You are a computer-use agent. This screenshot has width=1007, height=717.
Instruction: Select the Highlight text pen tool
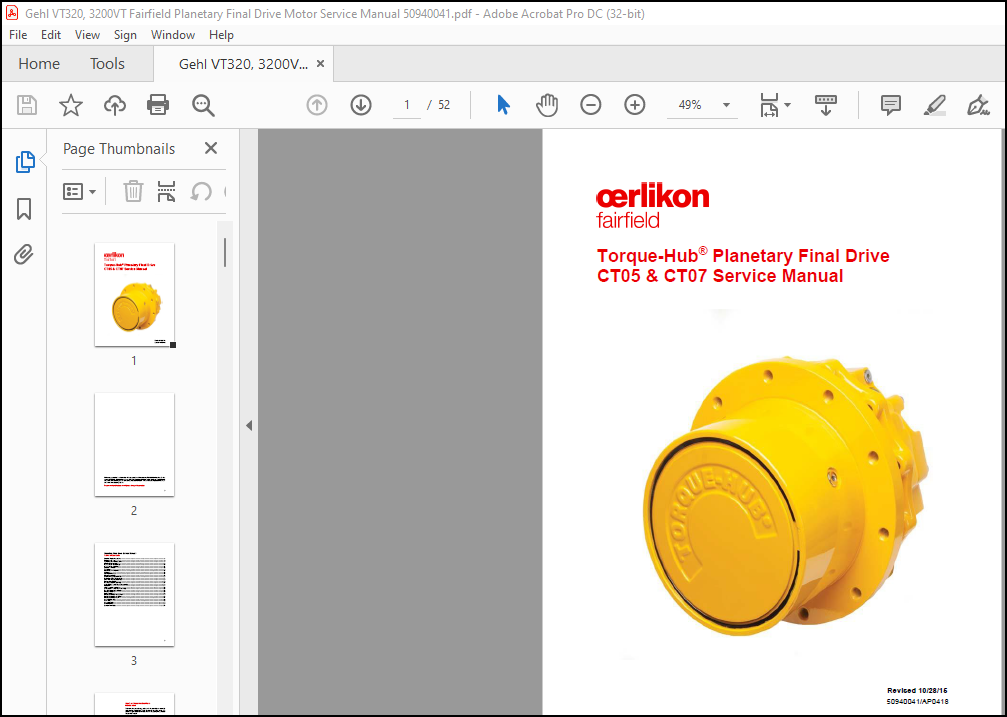click(x=935, y=105)
